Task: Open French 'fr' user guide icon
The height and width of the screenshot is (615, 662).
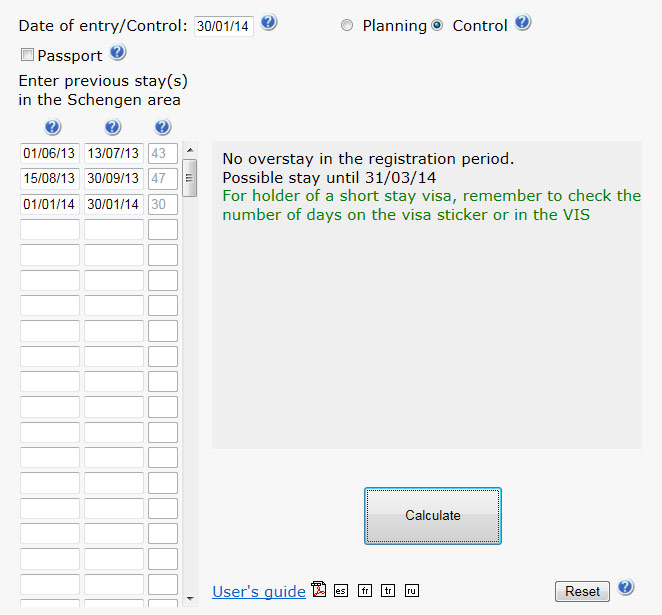Action: click(365, 591)
